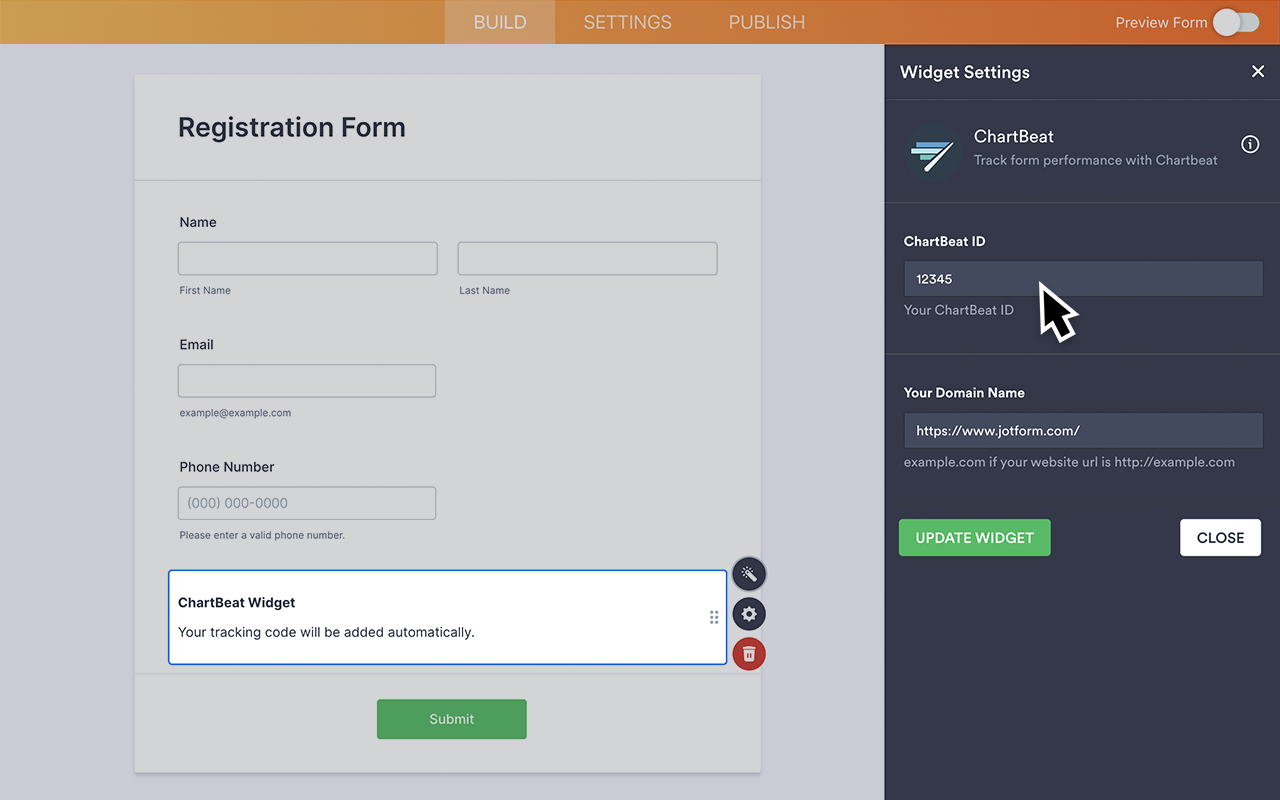This screenshot has width=1280, height=800.
Task: Close the Widget Settings panel with the X
Action: click(1258, 71)
